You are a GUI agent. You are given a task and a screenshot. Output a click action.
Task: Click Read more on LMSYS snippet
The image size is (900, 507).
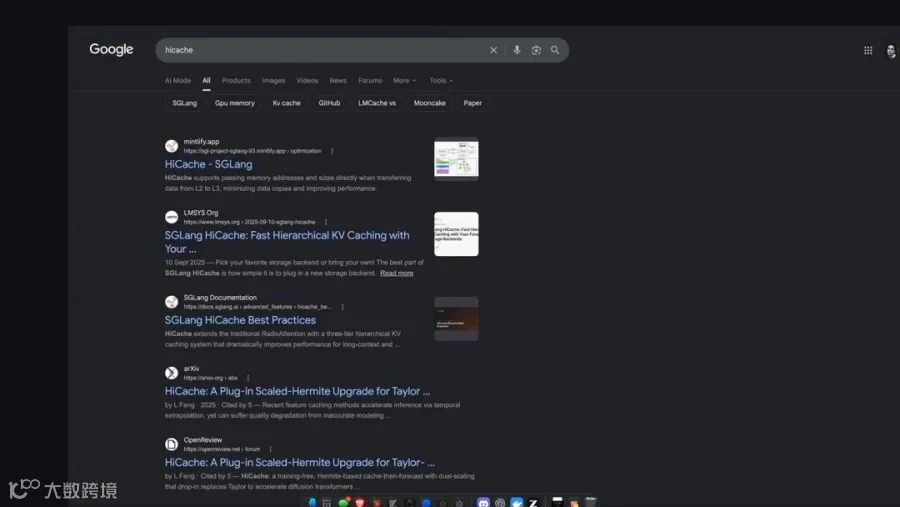pyautogui.click(x=397, y=273)
